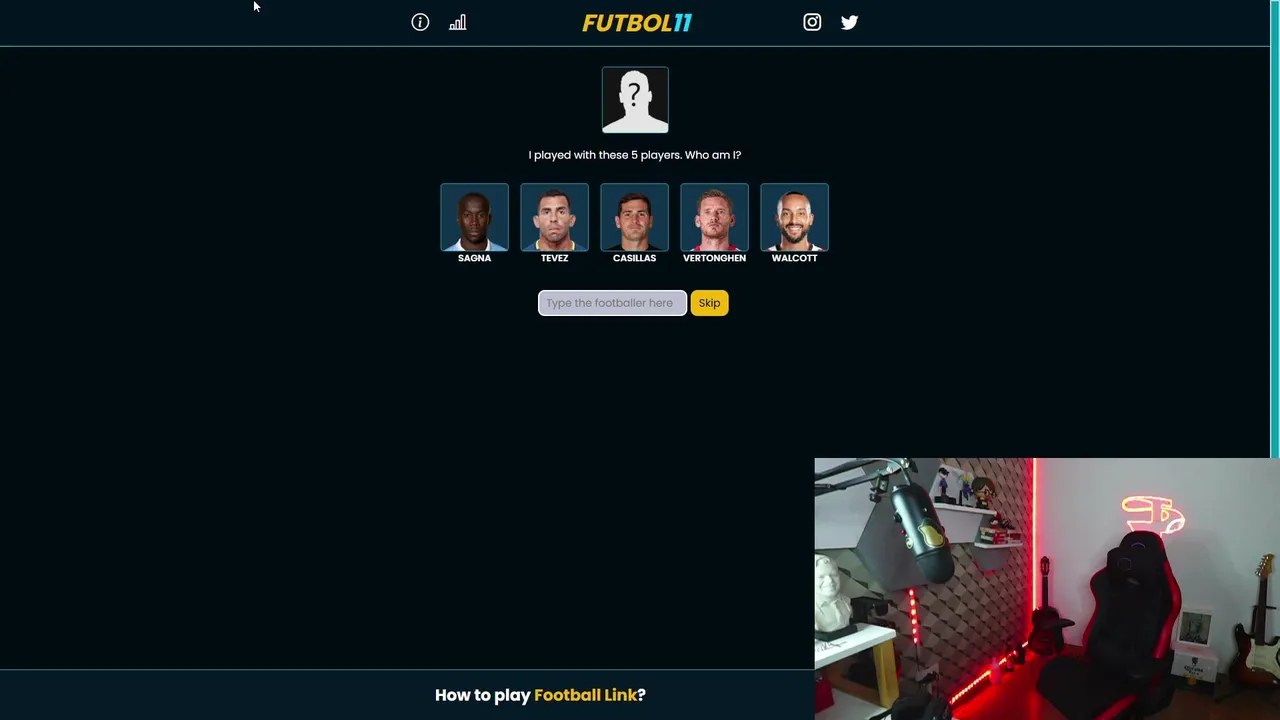Select the Sagna player card

click(474, 217)
